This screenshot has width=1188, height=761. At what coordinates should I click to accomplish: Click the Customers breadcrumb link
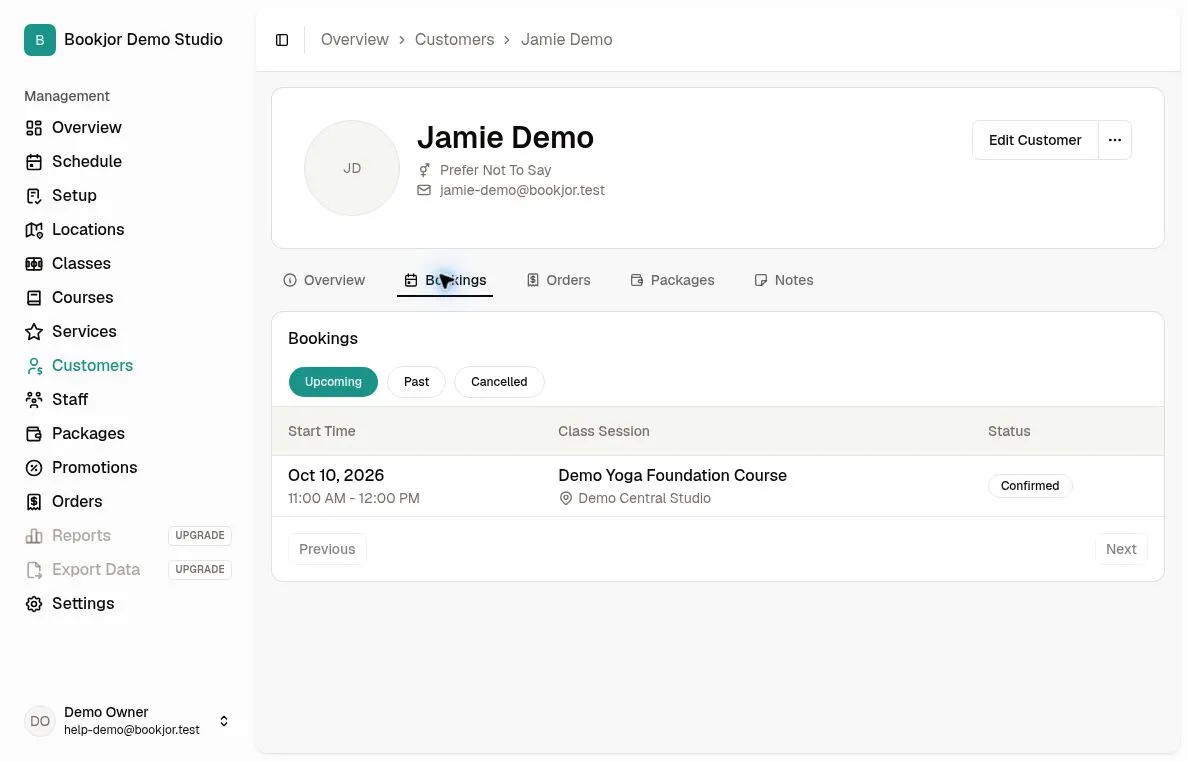(x=455, y=39)
